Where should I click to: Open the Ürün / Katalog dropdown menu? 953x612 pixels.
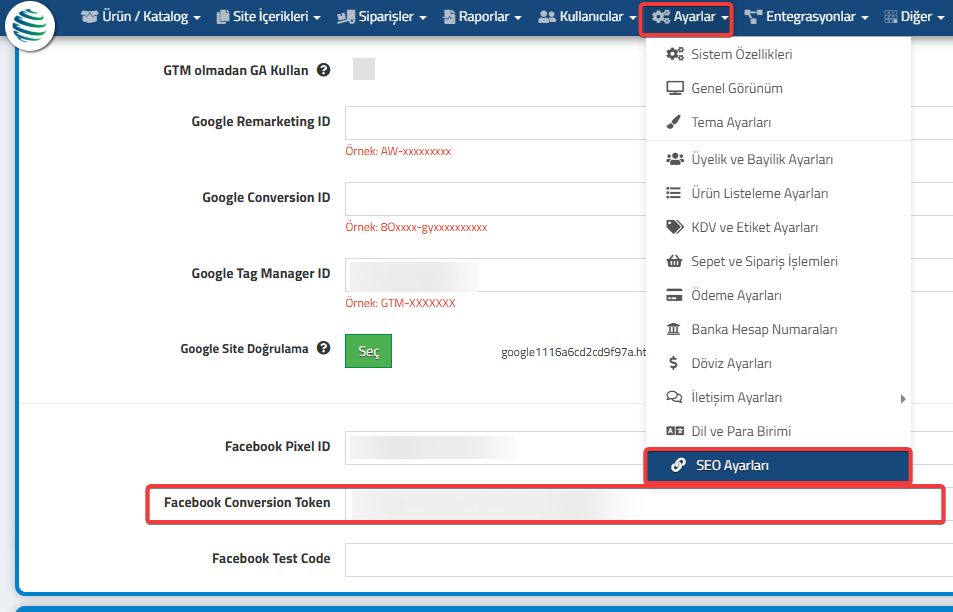(140, 17)
